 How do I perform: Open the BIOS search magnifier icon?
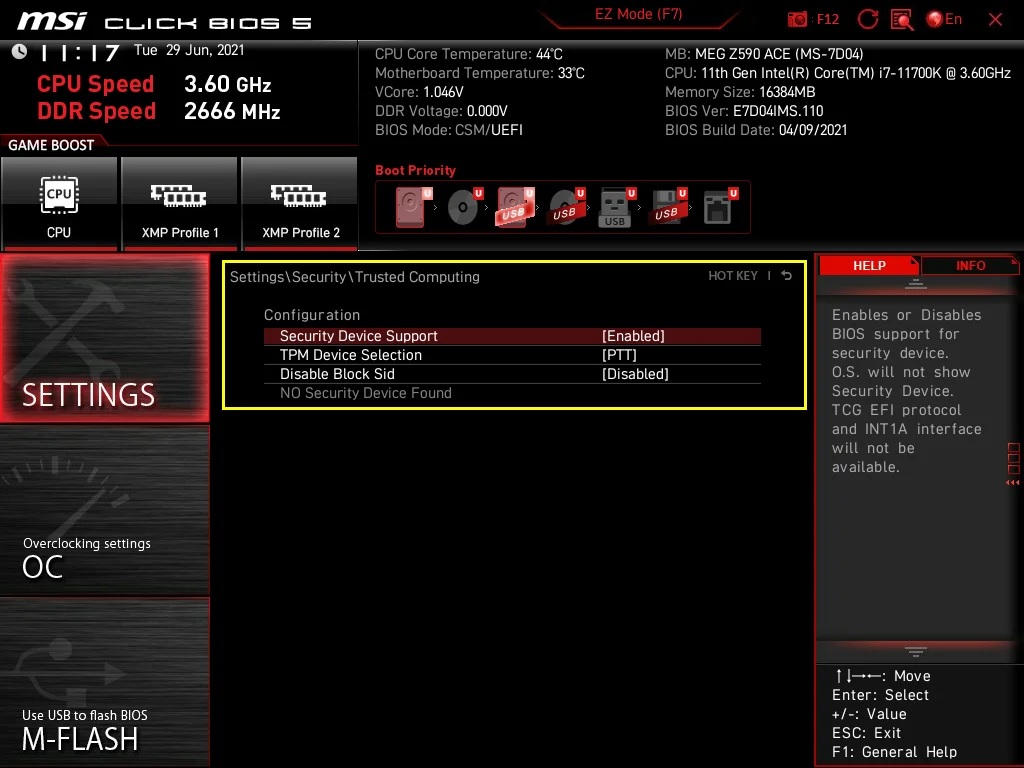pos(902,19)
